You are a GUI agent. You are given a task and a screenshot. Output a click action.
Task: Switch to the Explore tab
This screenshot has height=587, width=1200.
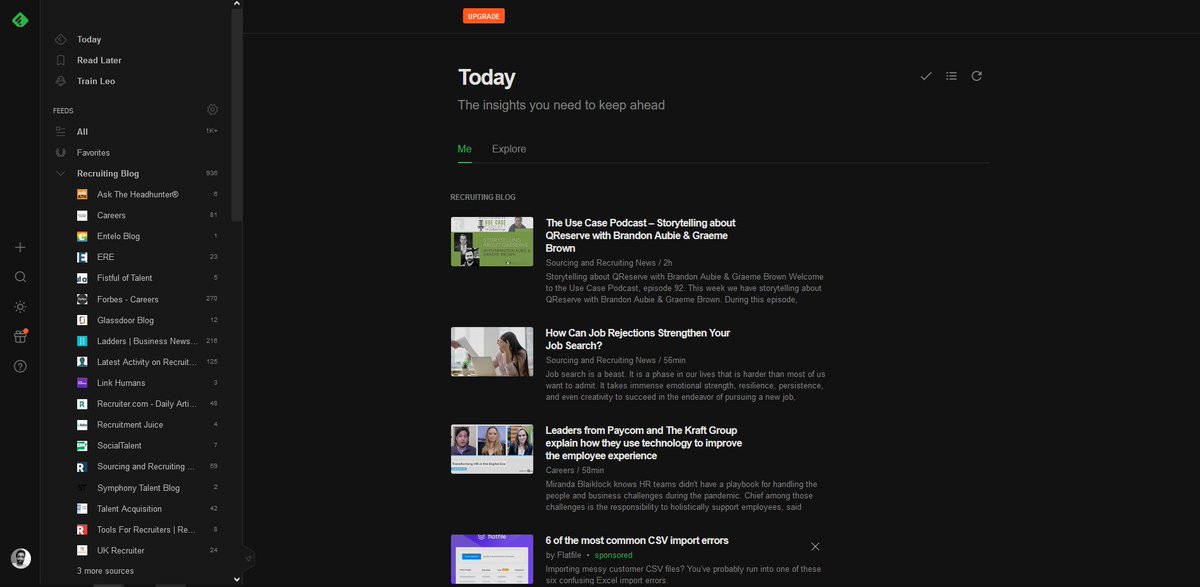(509, 149)
